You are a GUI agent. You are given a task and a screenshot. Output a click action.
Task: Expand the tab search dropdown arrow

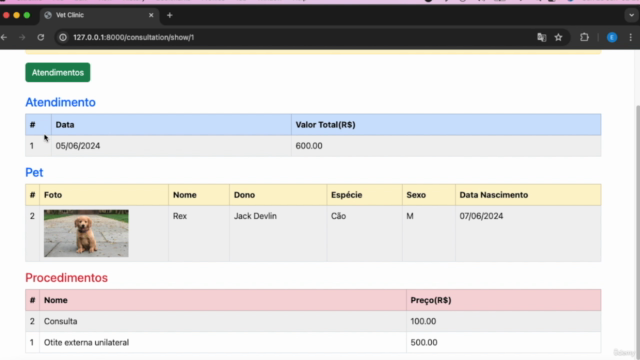[631, 15]
